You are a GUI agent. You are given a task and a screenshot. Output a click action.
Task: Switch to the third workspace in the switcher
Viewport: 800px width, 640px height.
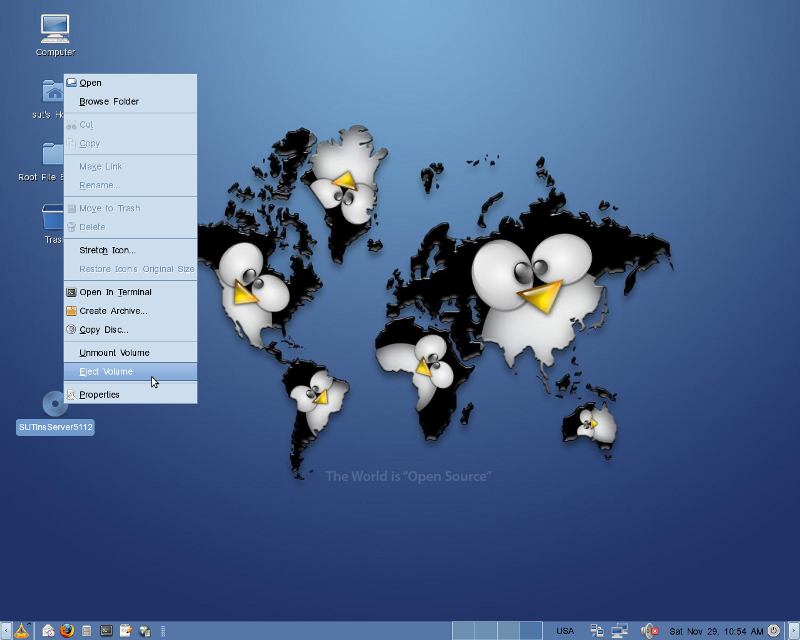tap(508, 631)
